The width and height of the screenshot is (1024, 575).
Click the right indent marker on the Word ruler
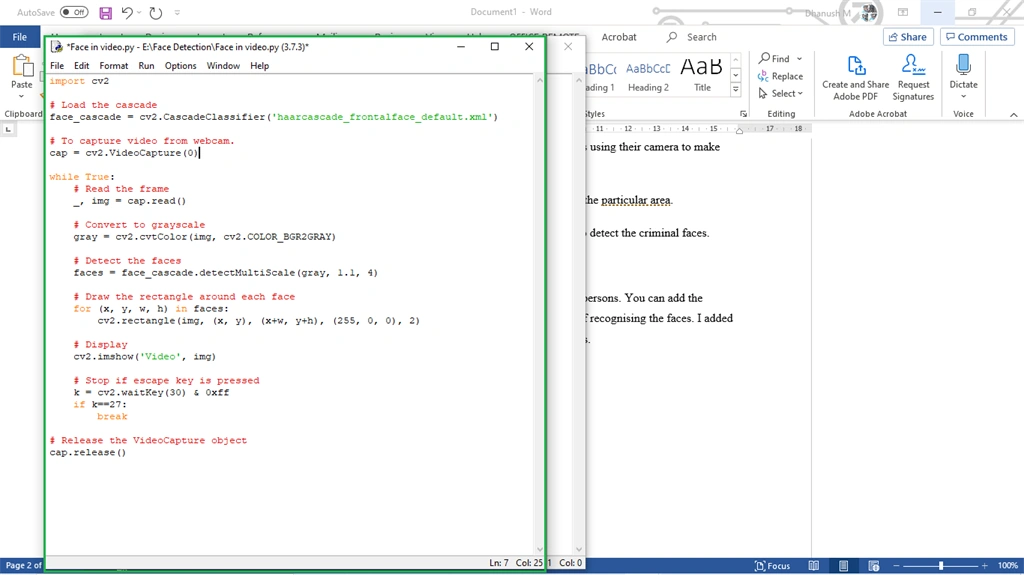[x=739, y=130]
